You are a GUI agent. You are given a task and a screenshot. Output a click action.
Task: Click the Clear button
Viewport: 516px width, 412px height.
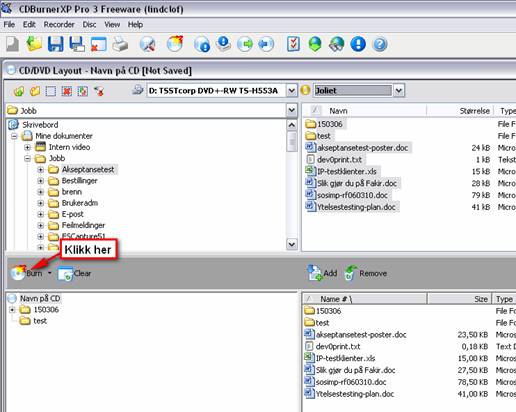click(74, 274)
